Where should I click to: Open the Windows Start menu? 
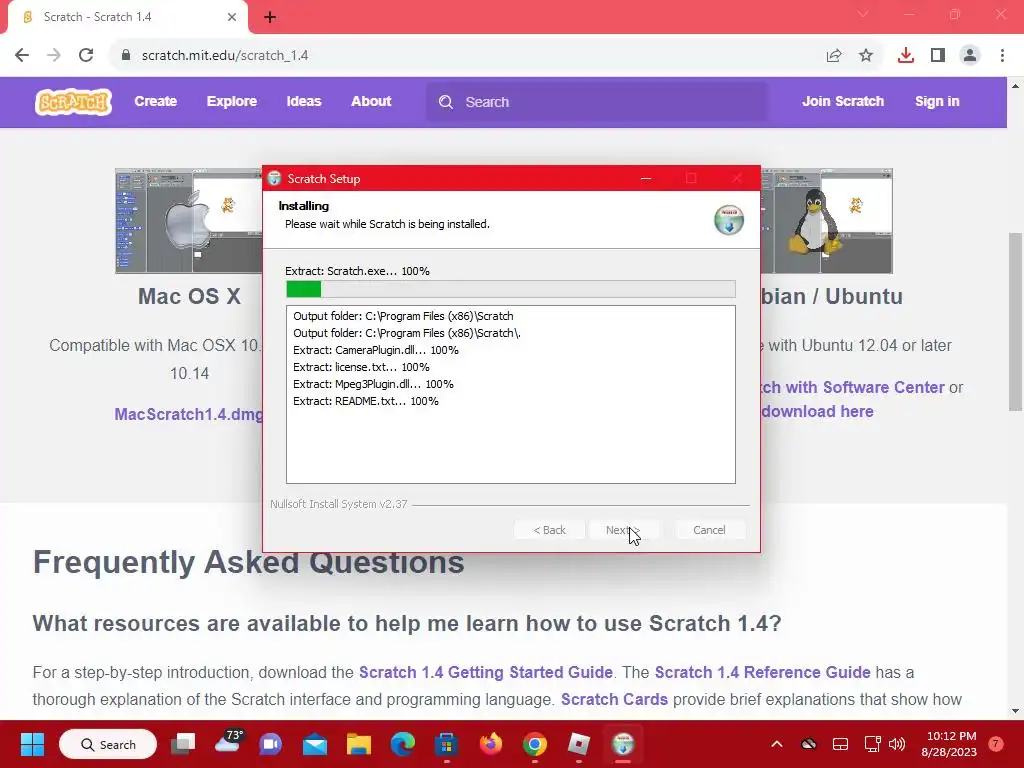tap(32, 744)
